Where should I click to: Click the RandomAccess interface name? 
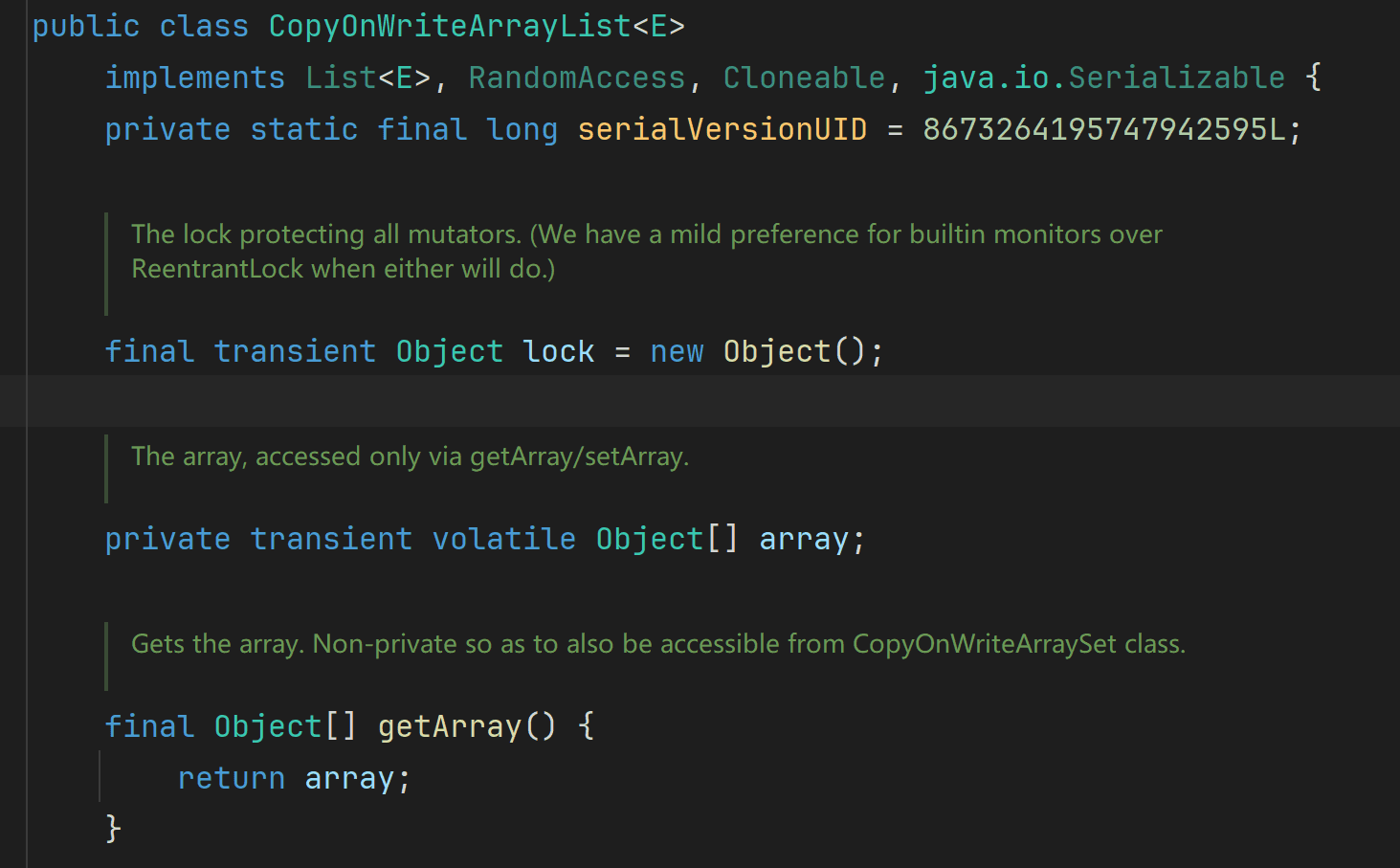click(576, 78)
